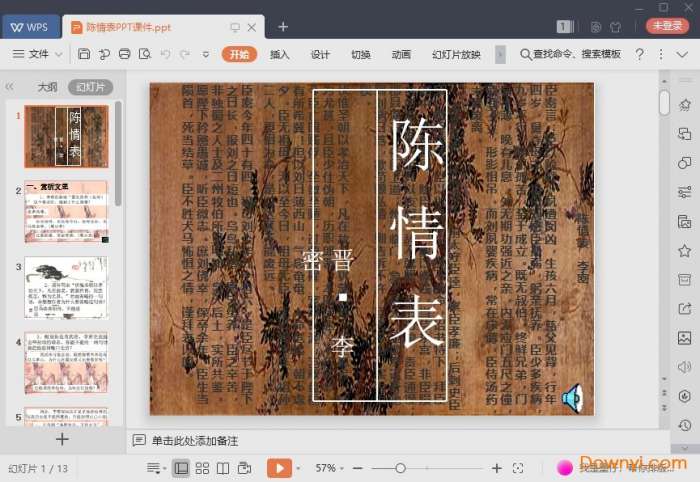Click the audio speaker icon on slide
Image resolution: width=700 pixels, height=482 pixels.
tap(572, 398)
